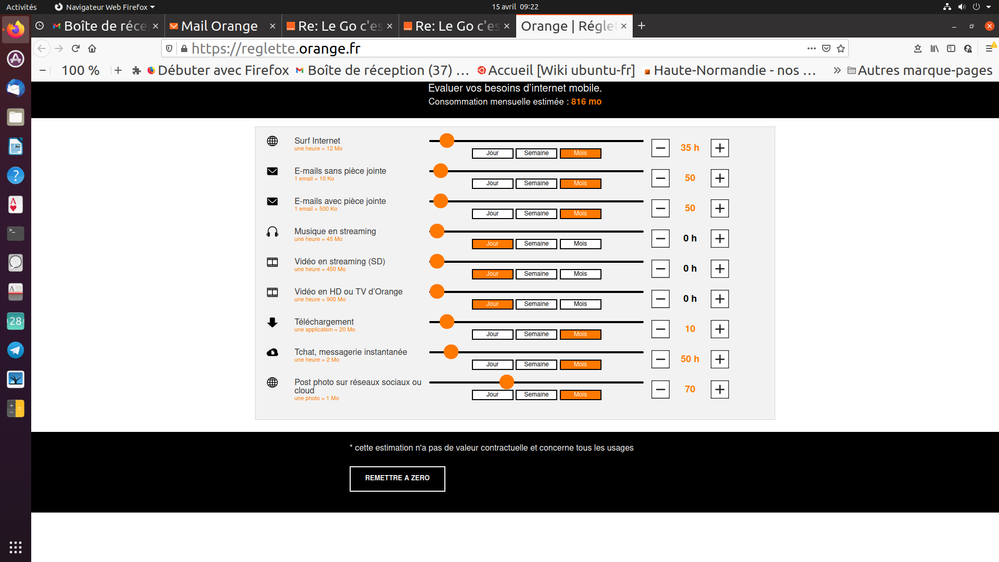Select Mois for Musique en streaming
The width and height of the screenshot is (999, 562).
click(x=580, y=243)
